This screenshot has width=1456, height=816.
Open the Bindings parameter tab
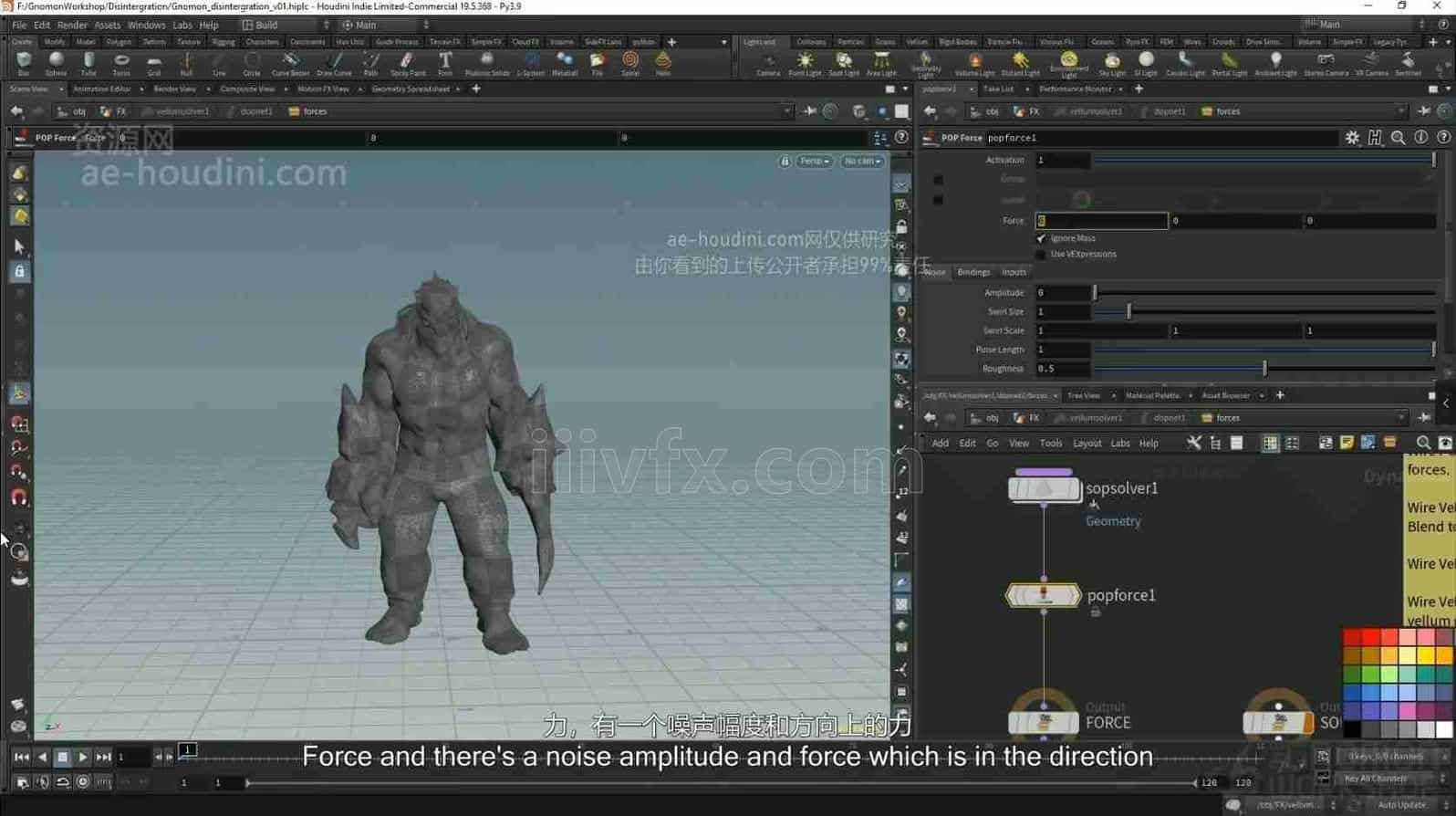click(x=973, y=272)
